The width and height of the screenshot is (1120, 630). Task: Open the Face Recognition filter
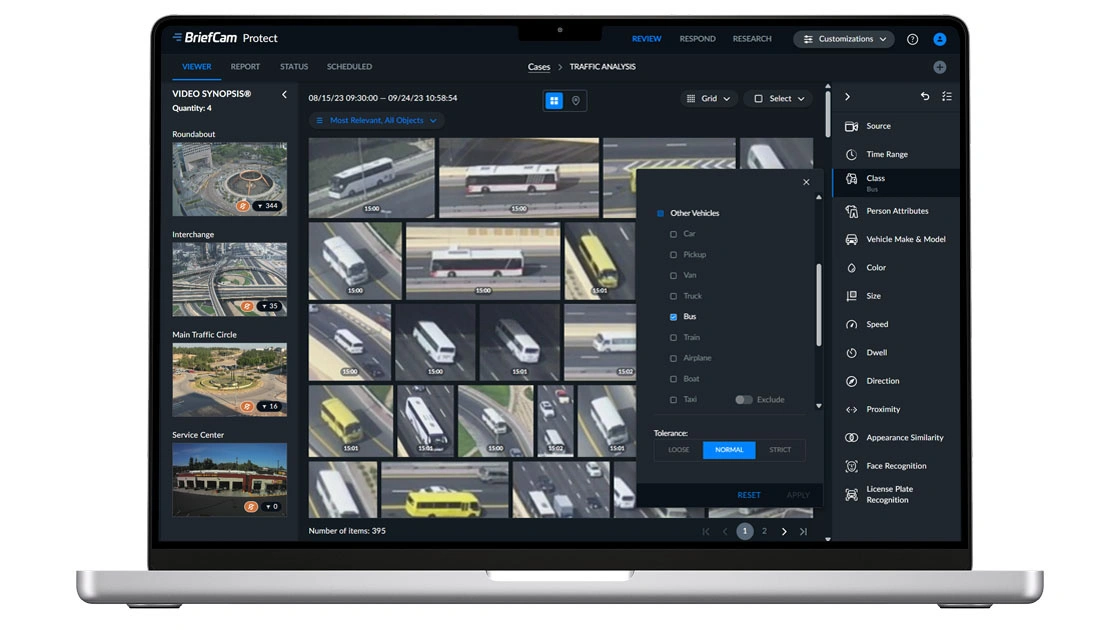895,466
